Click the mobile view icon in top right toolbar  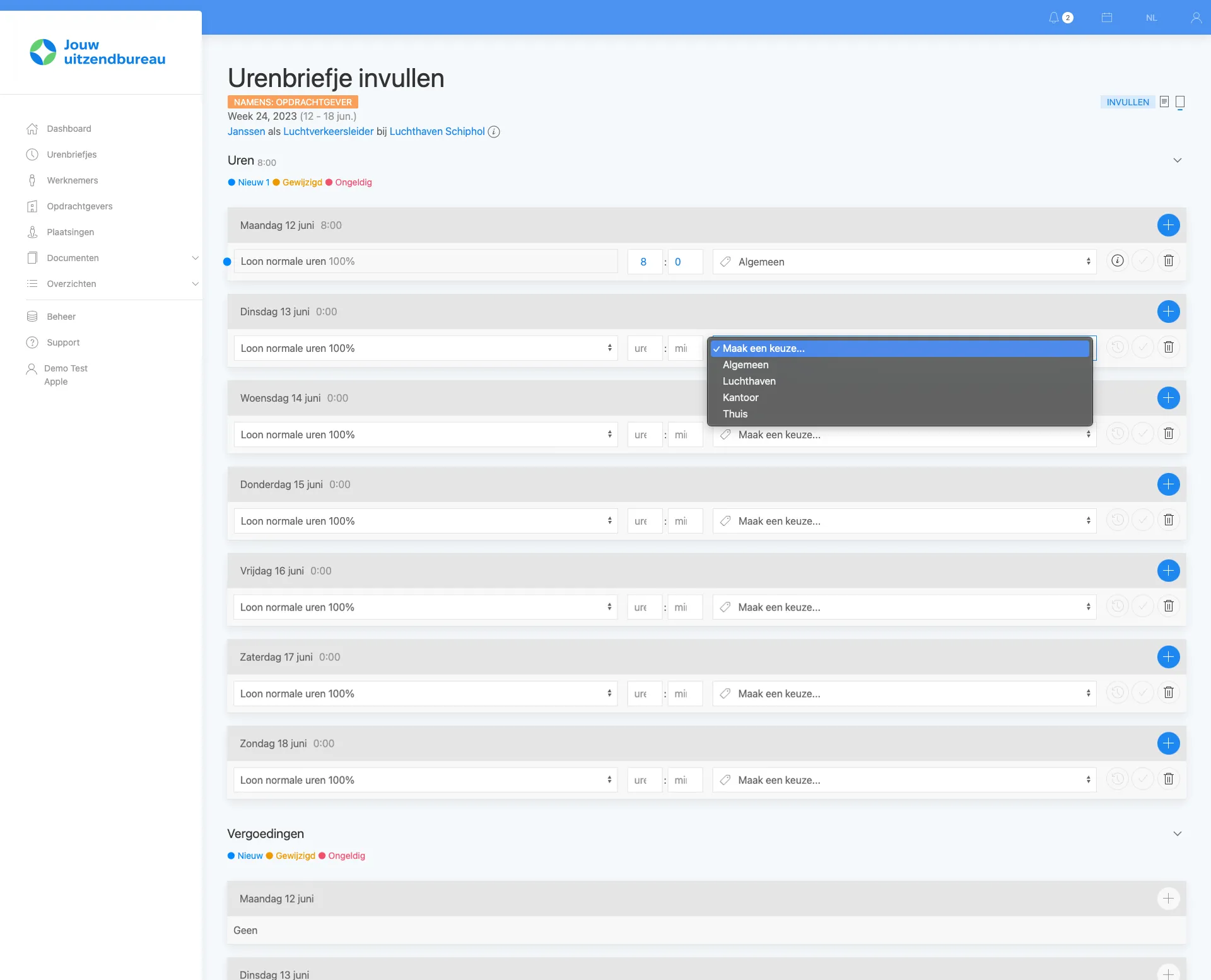click(x=1180, y=101)
